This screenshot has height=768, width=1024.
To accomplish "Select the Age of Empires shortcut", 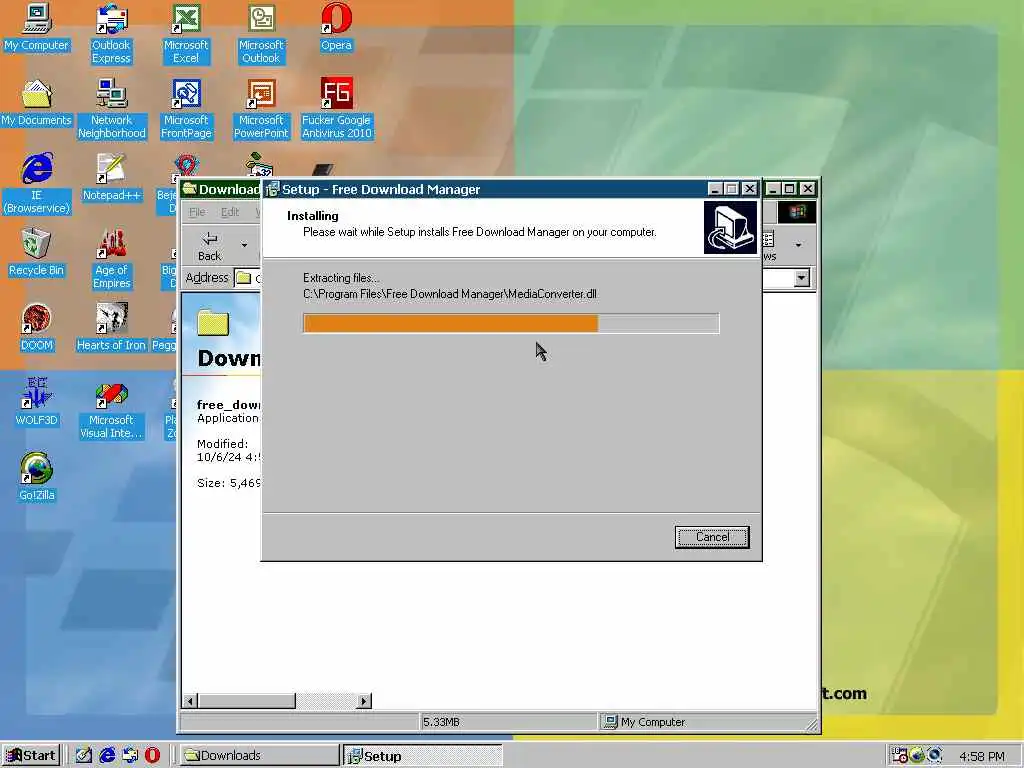I will (112, 259).
